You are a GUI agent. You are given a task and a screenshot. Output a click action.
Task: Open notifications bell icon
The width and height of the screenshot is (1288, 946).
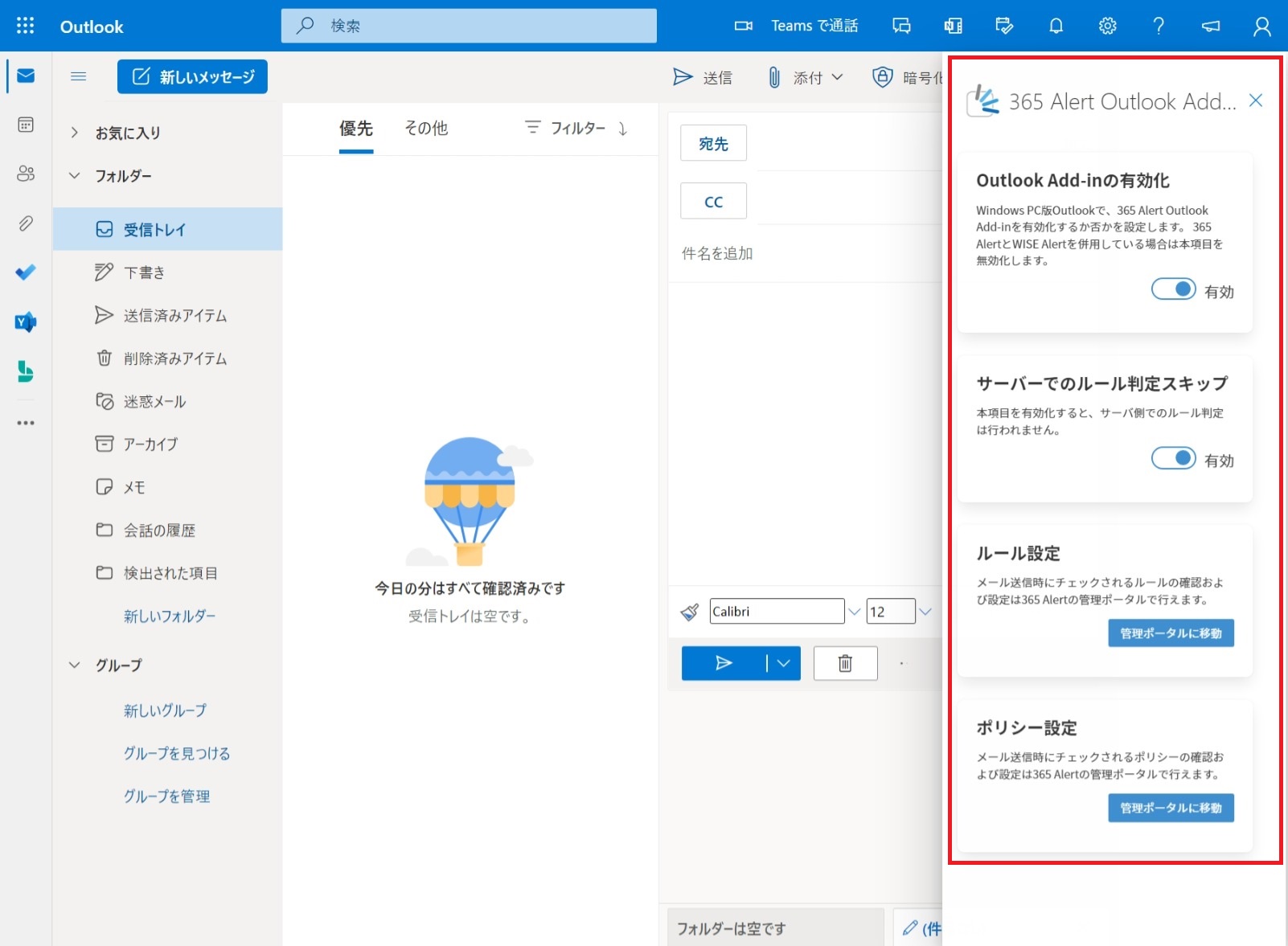click(x=1056, y=26)
